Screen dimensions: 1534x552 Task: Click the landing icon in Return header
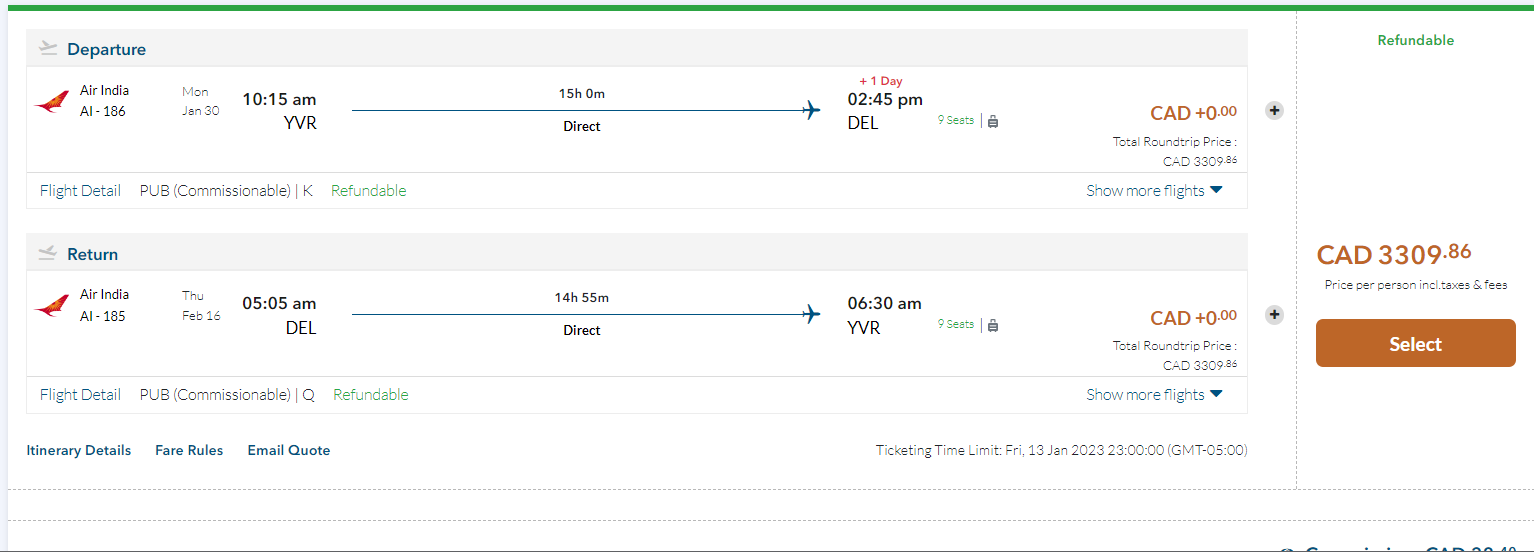48,253
